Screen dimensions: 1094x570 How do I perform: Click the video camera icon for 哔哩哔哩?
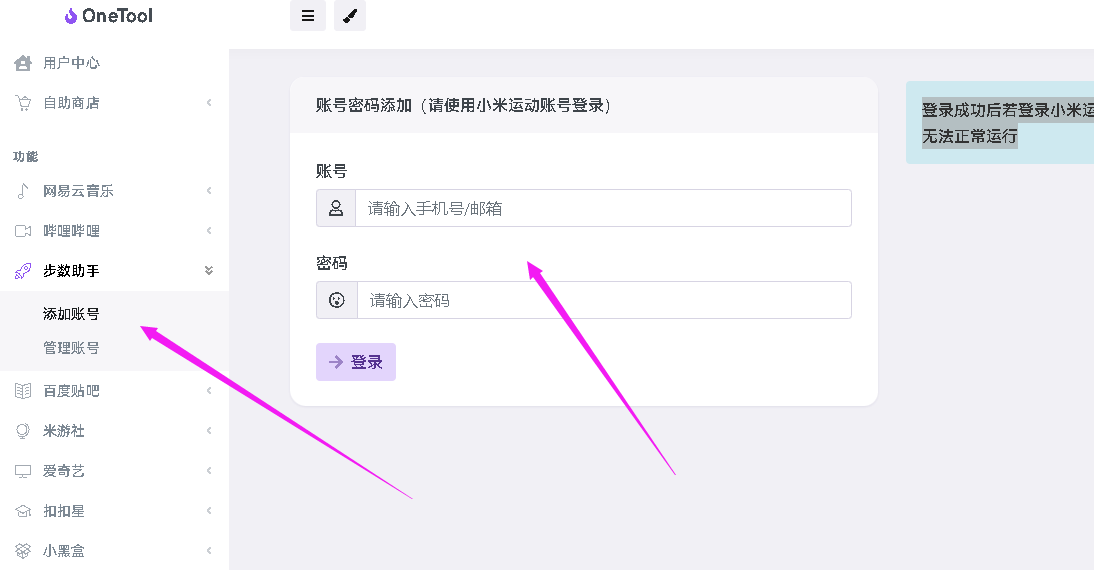coord(23,231)
